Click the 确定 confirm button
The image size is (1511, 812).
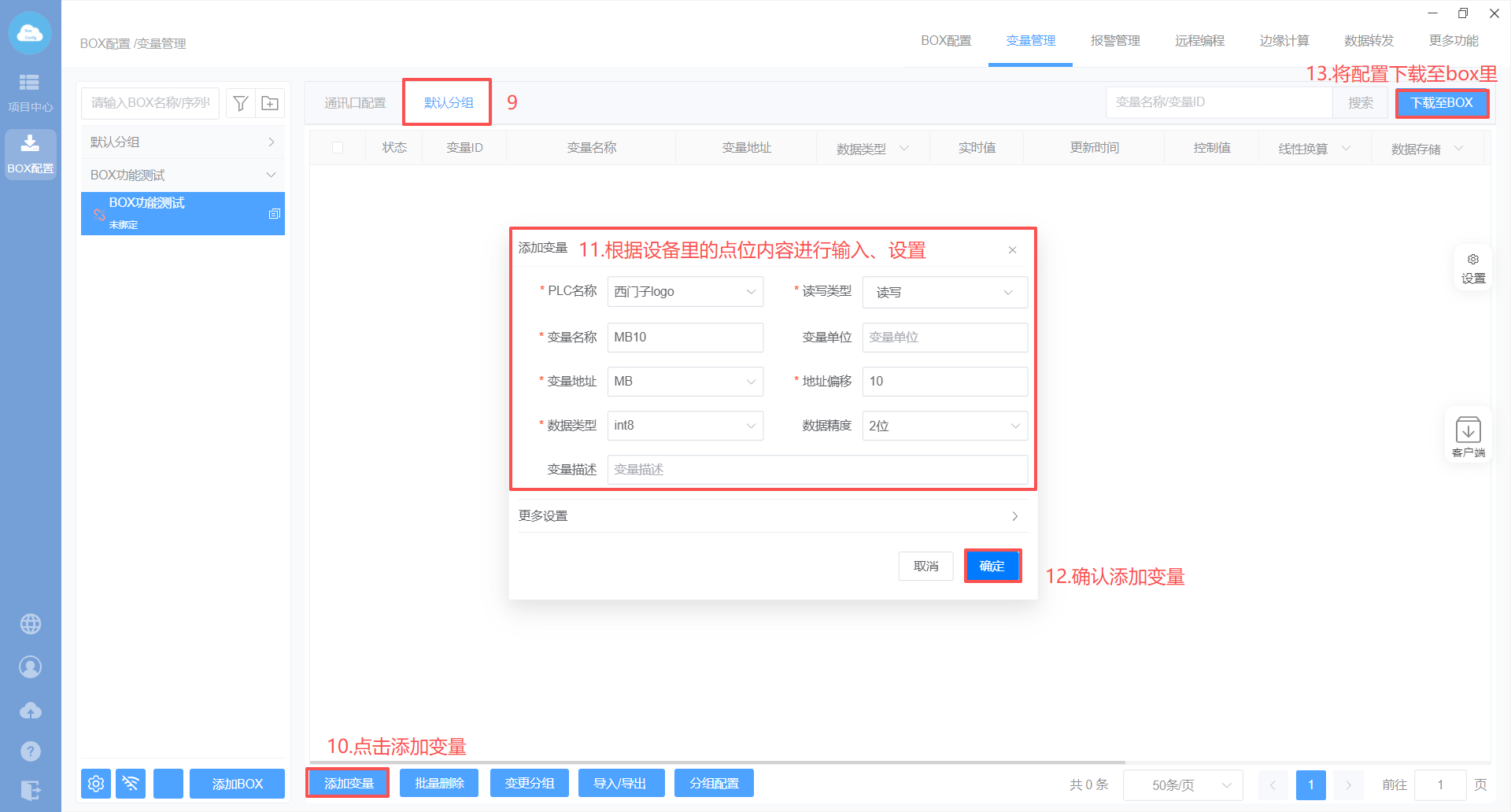click(x=992, y=566)
